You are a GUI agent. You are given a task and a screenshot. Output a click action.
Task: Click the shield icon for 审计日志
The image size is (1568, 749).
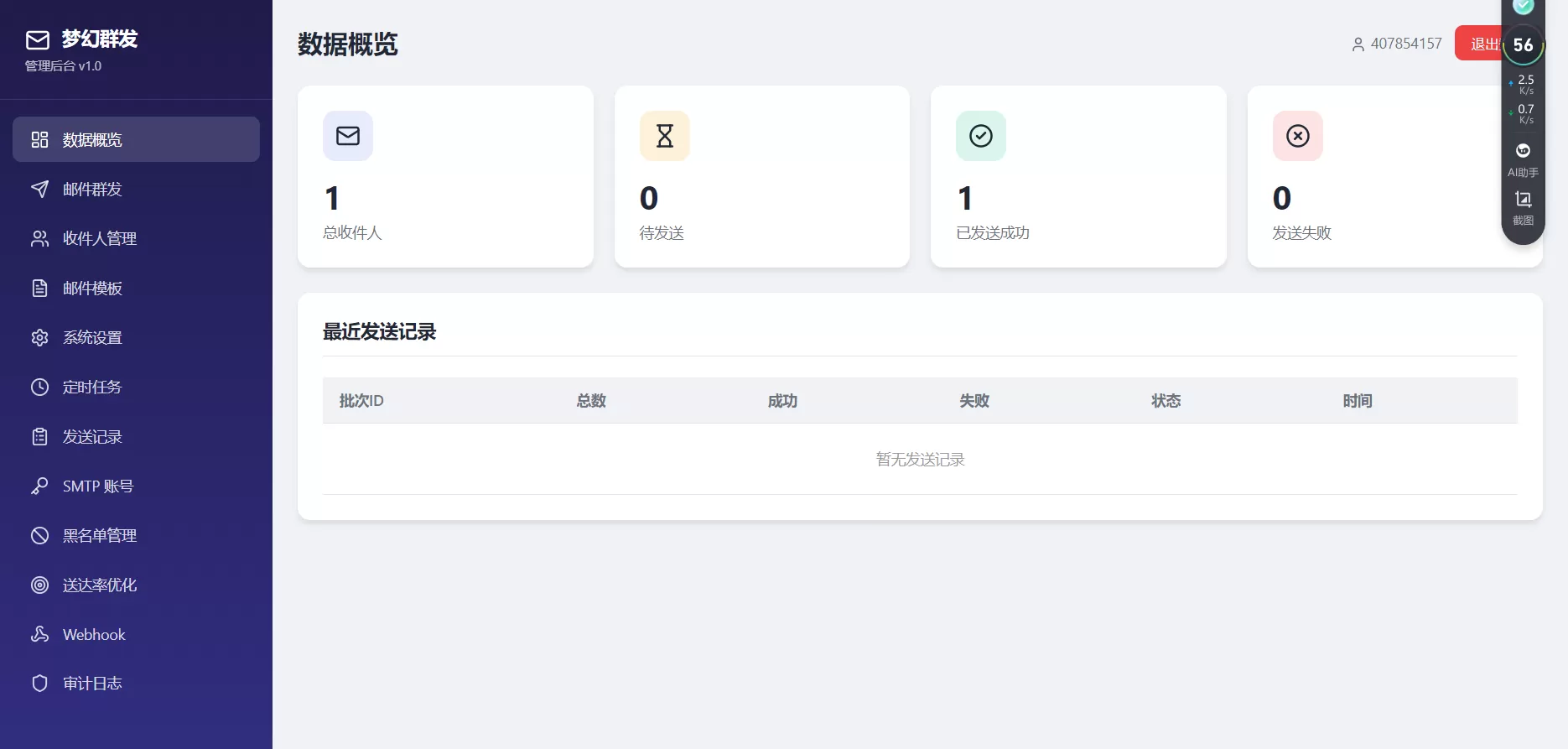(39, 683)
